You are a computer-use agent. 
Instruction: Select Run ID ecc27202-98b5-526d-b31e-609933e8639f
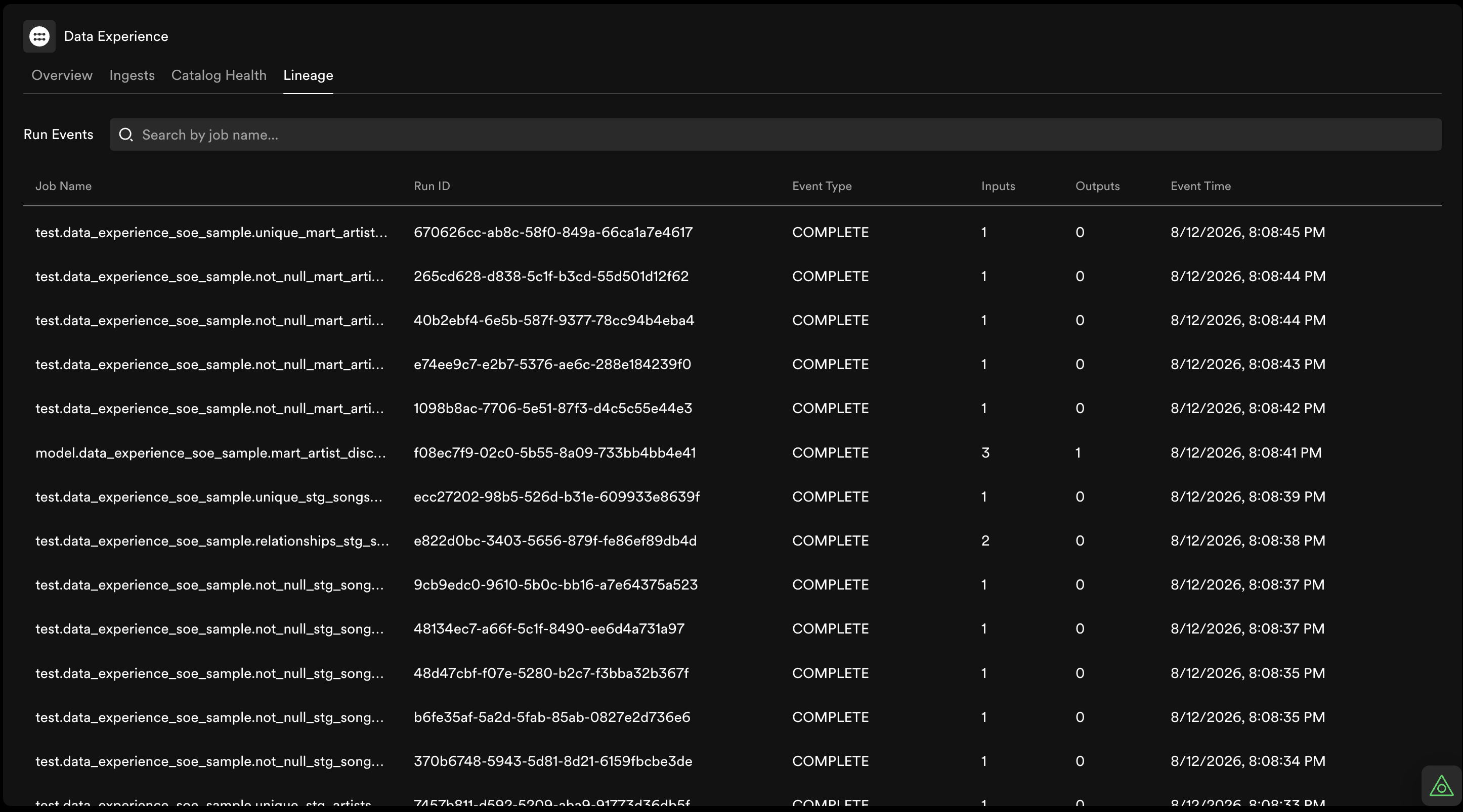(x=556, y=497)
